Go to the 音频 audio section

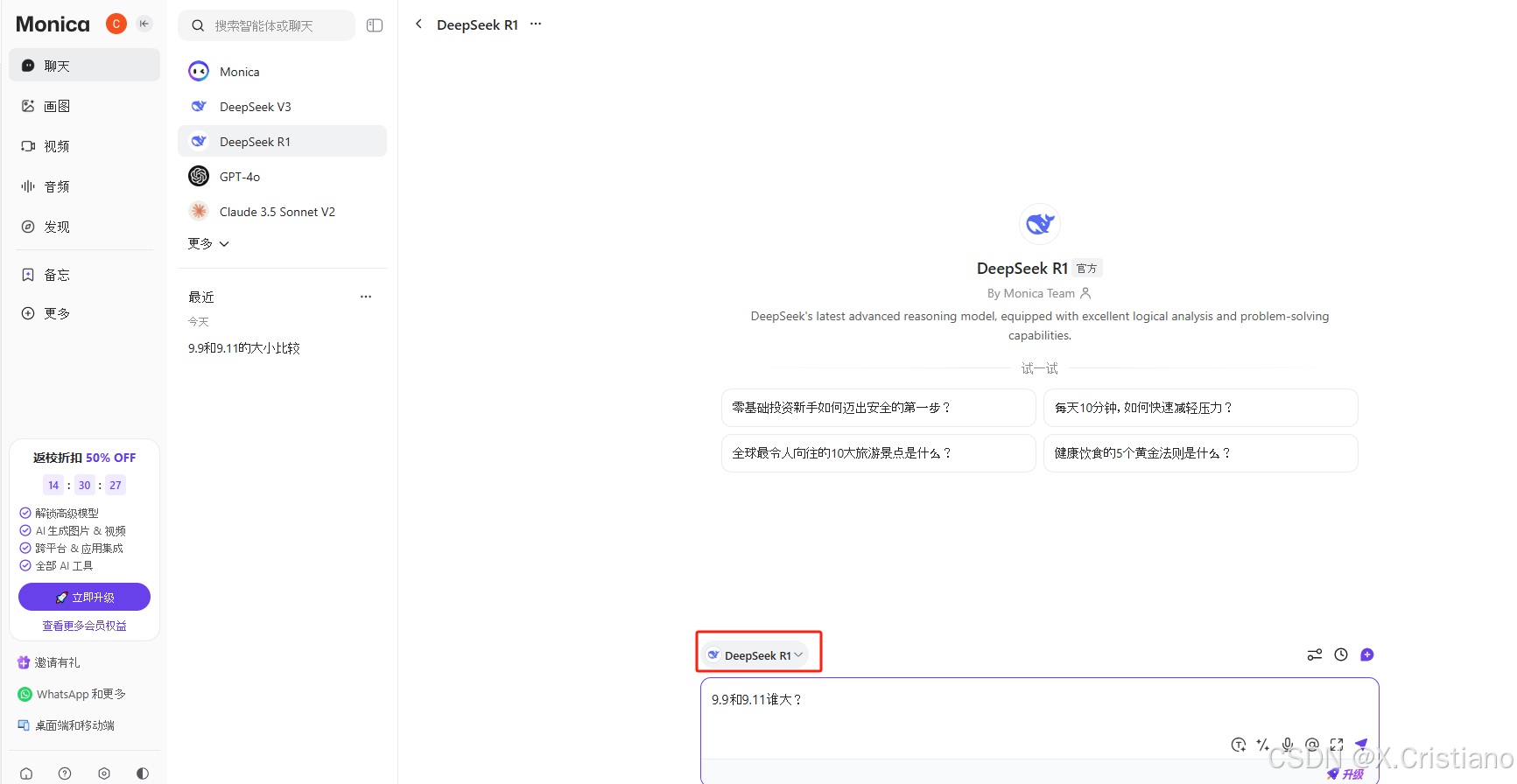[x=84, y=186]
